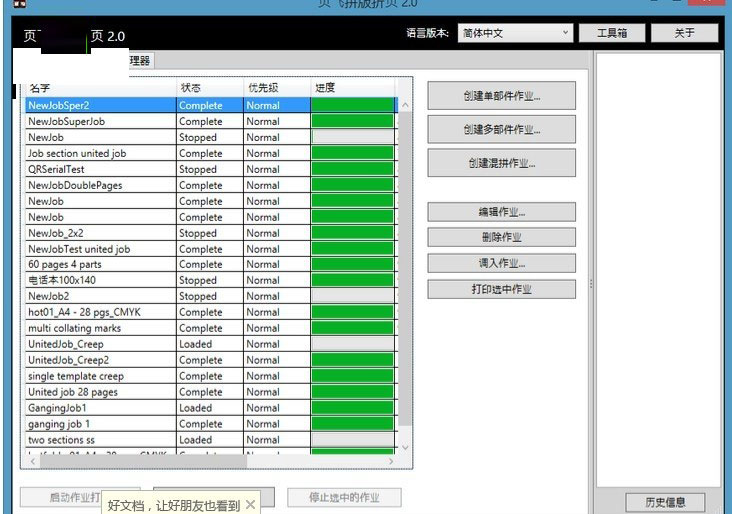Select the NewJobDoublePages job
This screenshot has height=514, width=732.
pyautogui.click(x=210, y=185)
